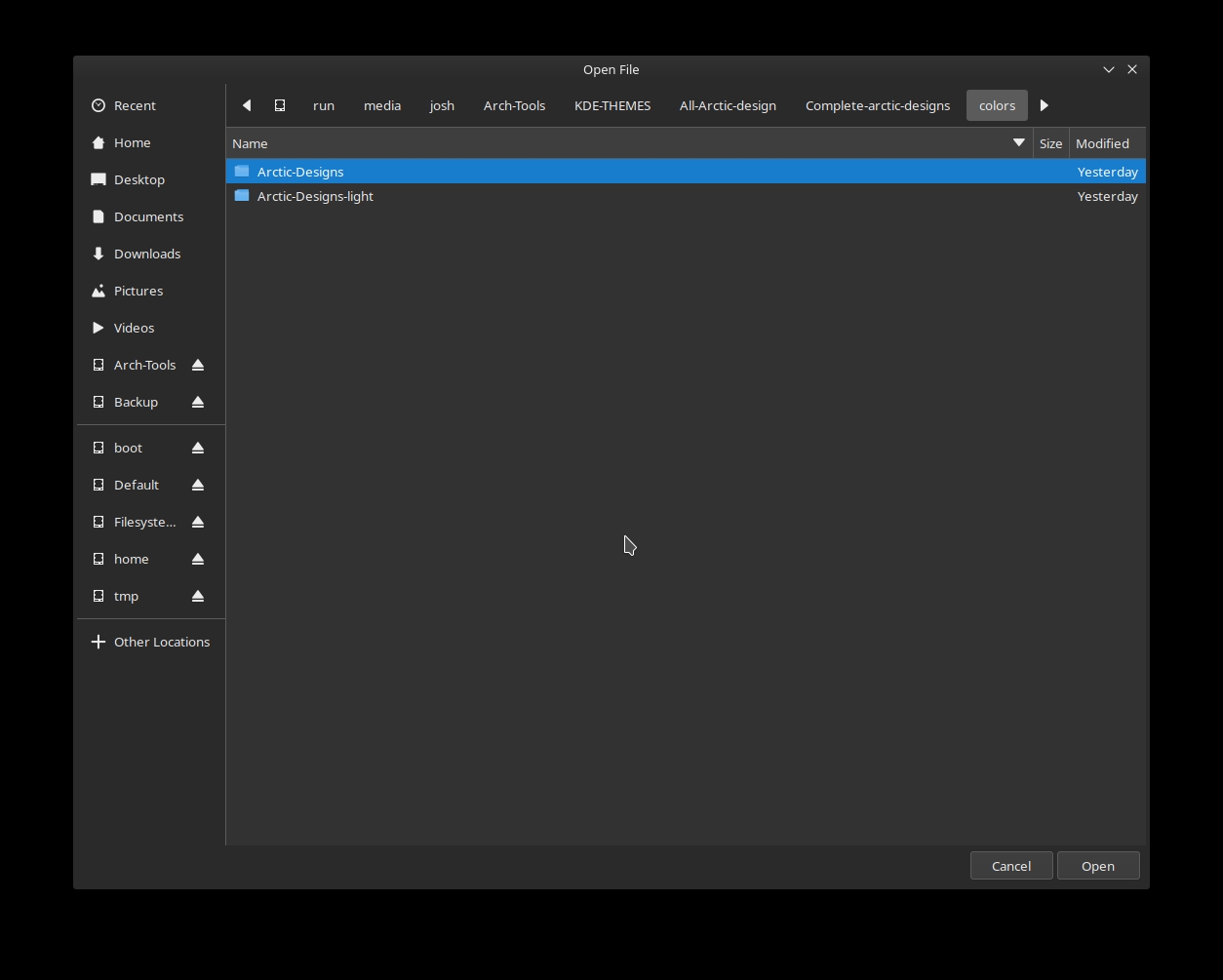Click the Arctic-Designs folder icon
Screen dimensions: 1223x980
coord(242,171)
